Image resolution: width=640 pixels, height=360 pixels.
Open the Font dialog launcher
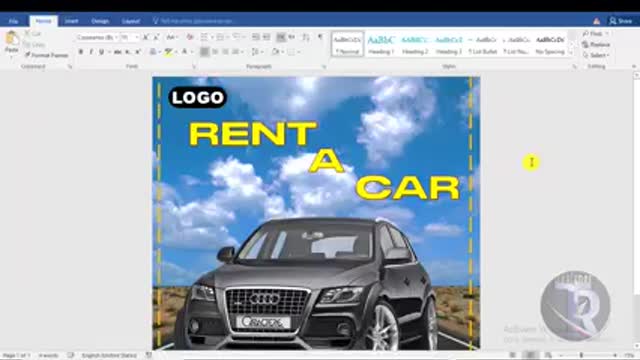[x=194, y=67]
